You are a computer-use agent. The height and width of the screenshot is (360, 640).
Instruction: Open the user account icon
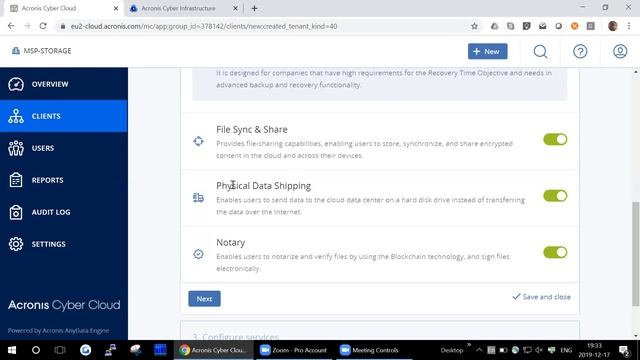pyautogui.click(x=620, y=51)
